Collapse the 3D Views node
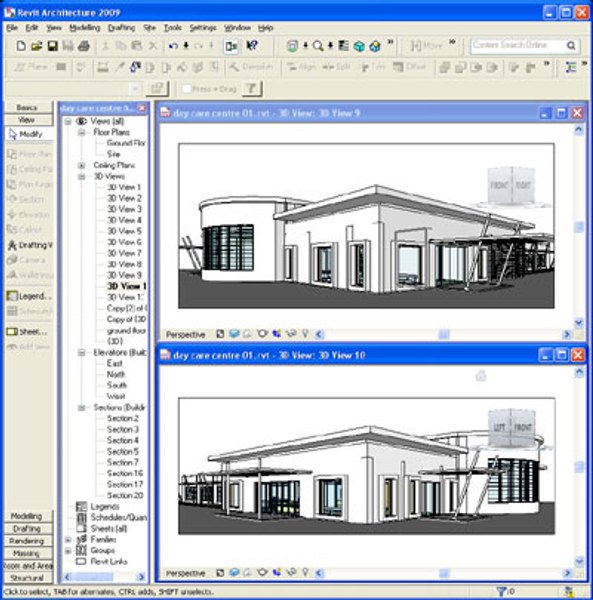This screenshot has width=593, height=600. pyautogui.click(x=81, y=177)
